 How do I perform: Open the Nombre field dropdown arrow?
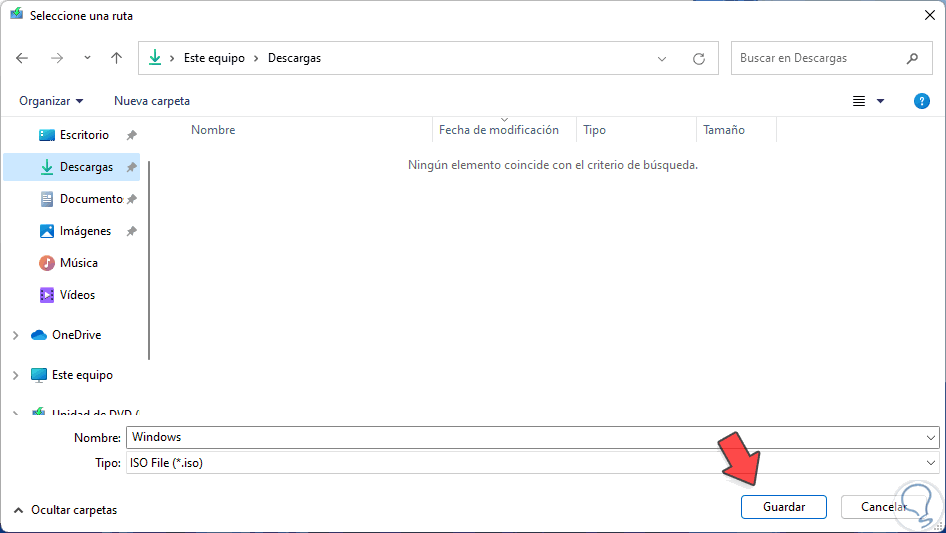point(930,438)
